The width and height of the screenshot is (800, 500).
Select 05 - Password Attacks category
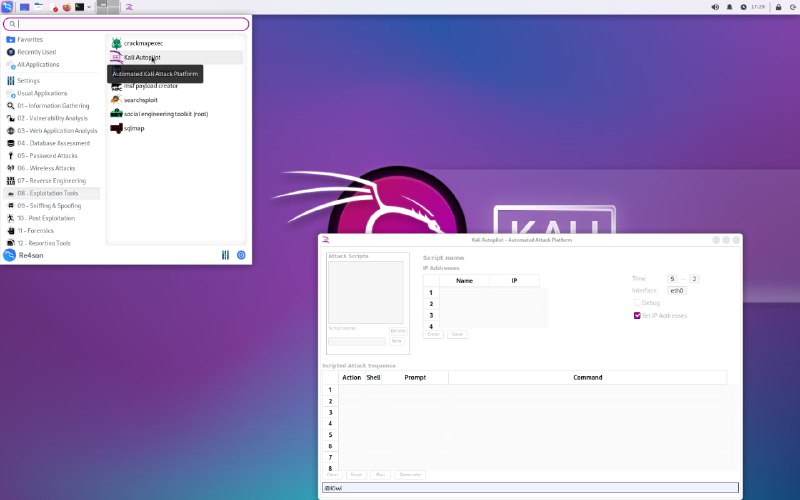coord(46,156)
